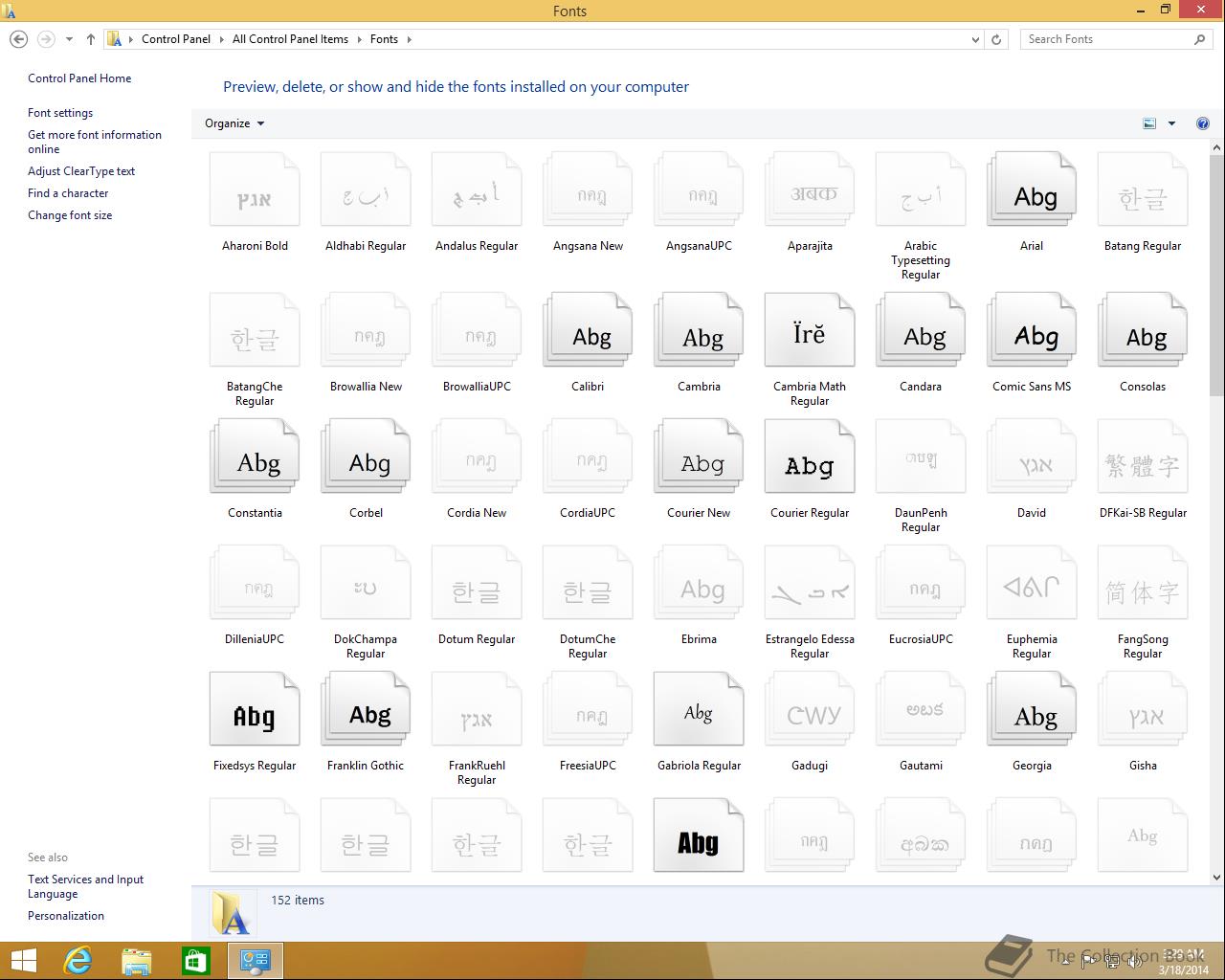1225x980 pixels.
Task: Open the Personalization link
Action: [66, 916]
